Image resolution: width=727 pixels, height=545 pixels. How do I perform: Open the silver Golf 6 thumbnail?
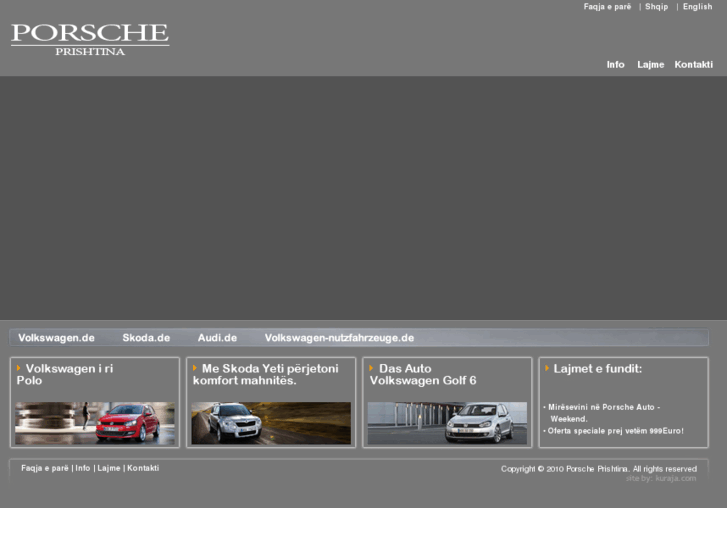point(447,423)
